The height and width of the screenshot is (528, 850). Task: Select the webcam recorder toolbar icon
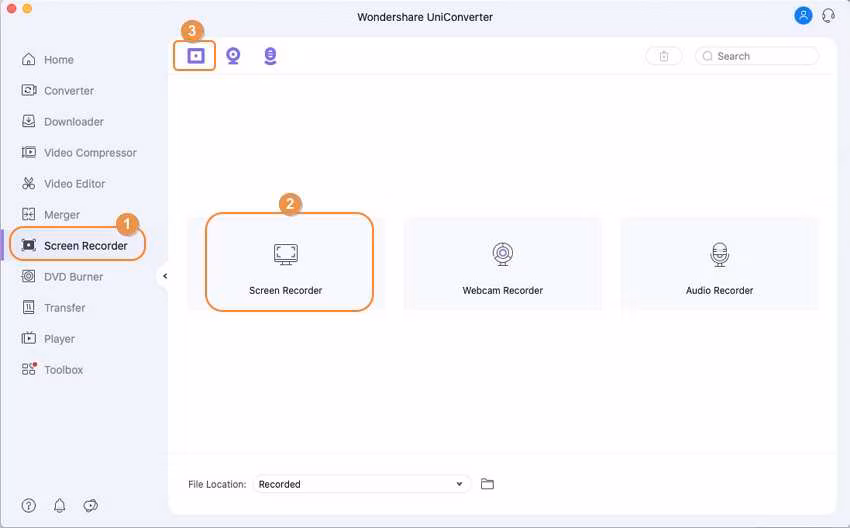[x=233, y=56]
